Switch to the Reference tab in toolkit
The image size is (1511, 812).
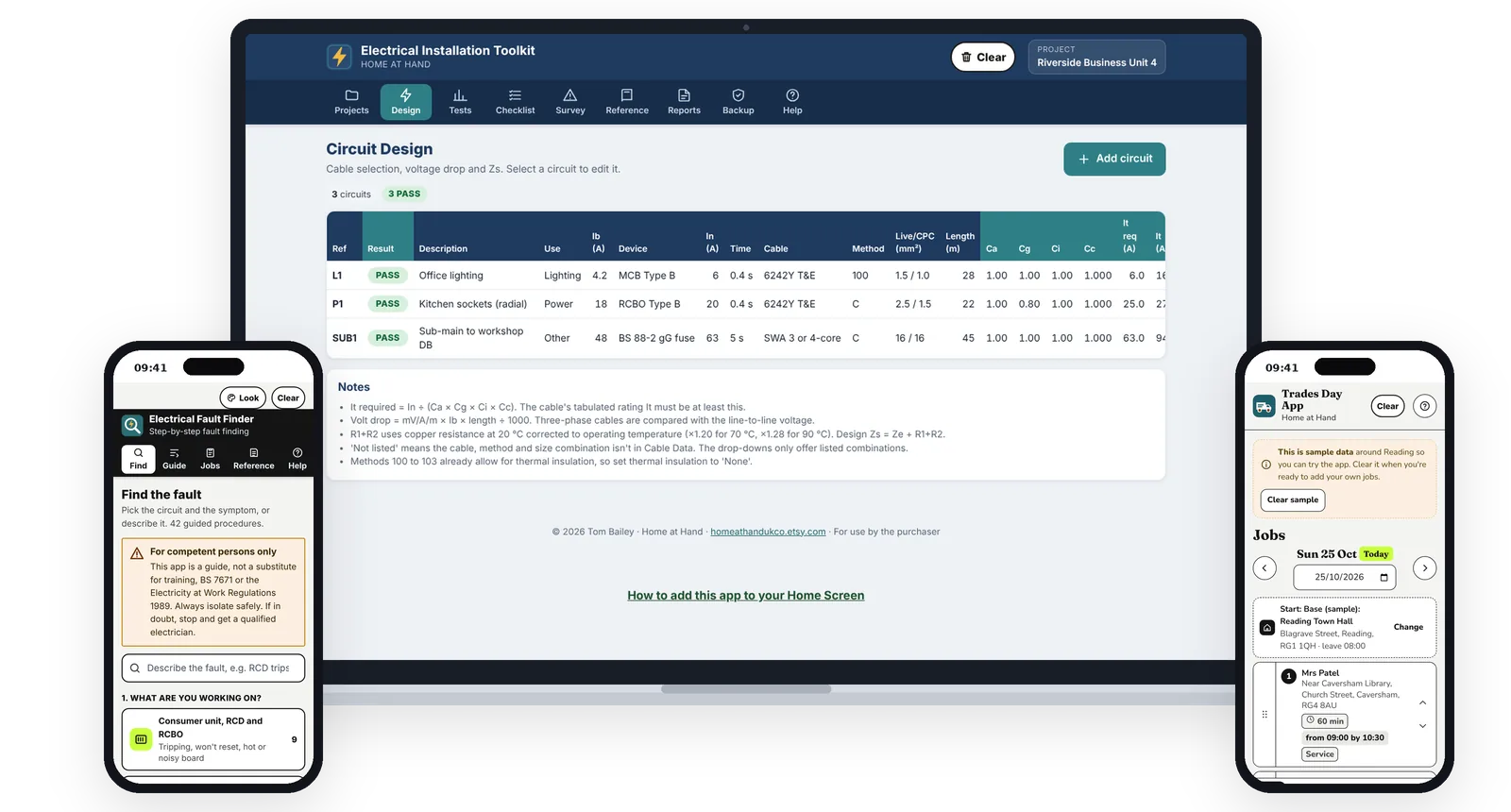(627, 102)
